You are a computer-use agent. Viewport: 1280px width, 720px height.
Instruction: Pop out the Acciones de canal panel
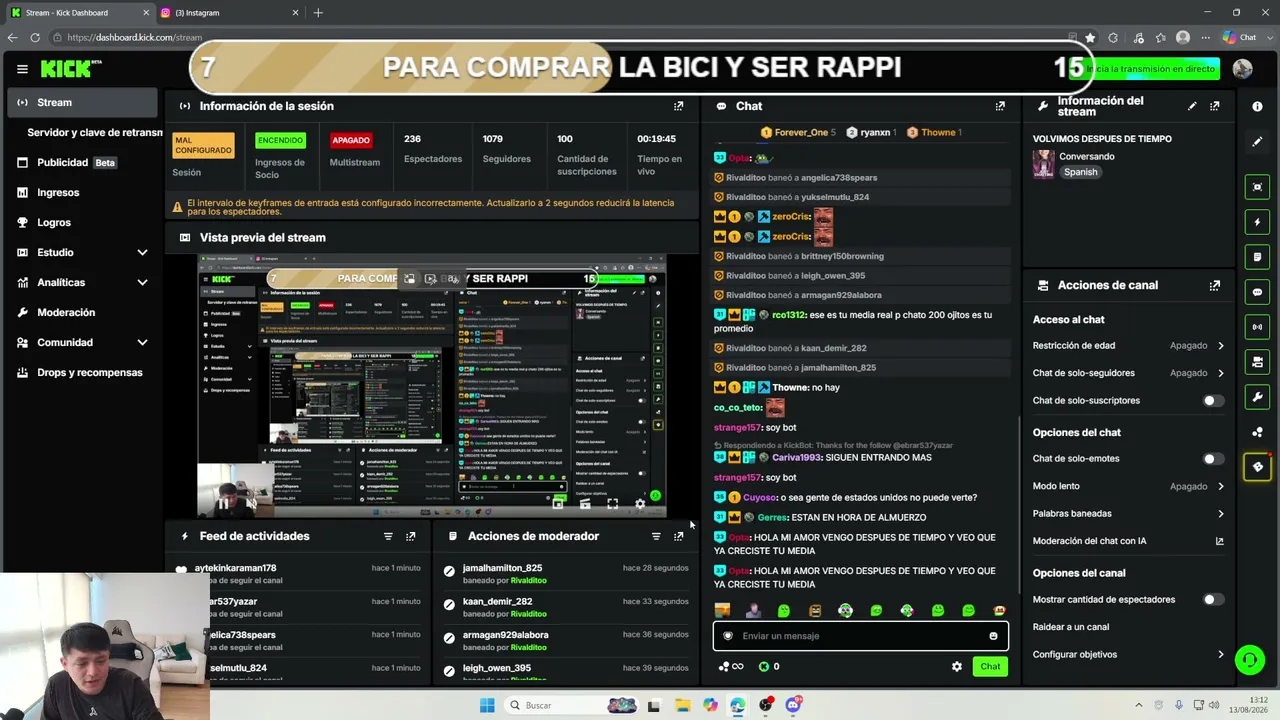[x=1215, y=285]
